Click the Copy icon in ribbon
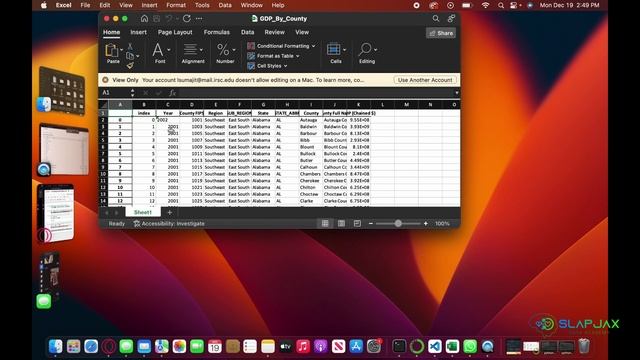Image resolution: width=640 pixels, height=360 pixels. [130, 56]
